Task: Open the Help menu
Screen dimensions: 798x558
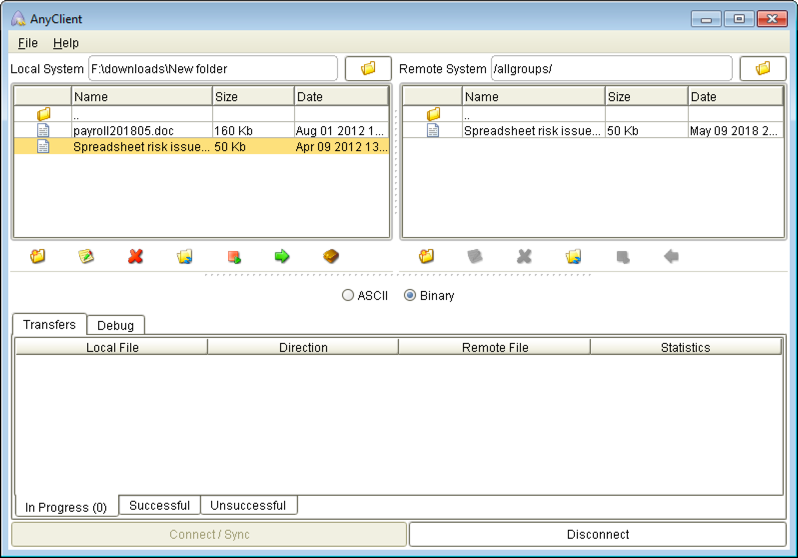Action: [x=66, y=43]
